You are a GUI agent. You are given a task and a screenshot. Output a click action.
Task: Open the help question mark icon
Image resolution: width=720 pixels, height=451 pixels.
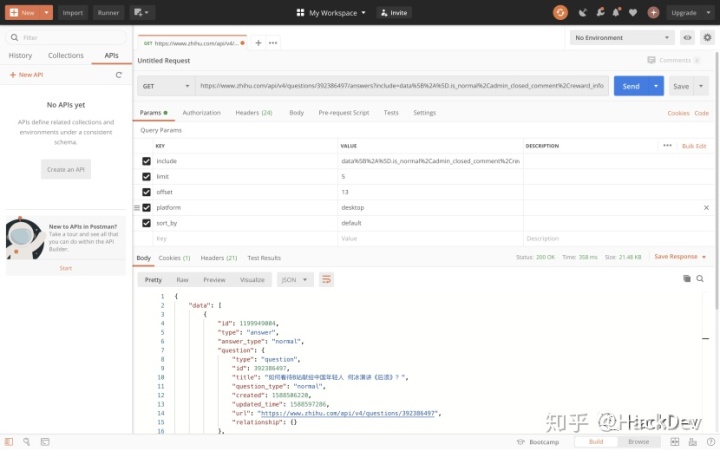[x=711, y=442]
